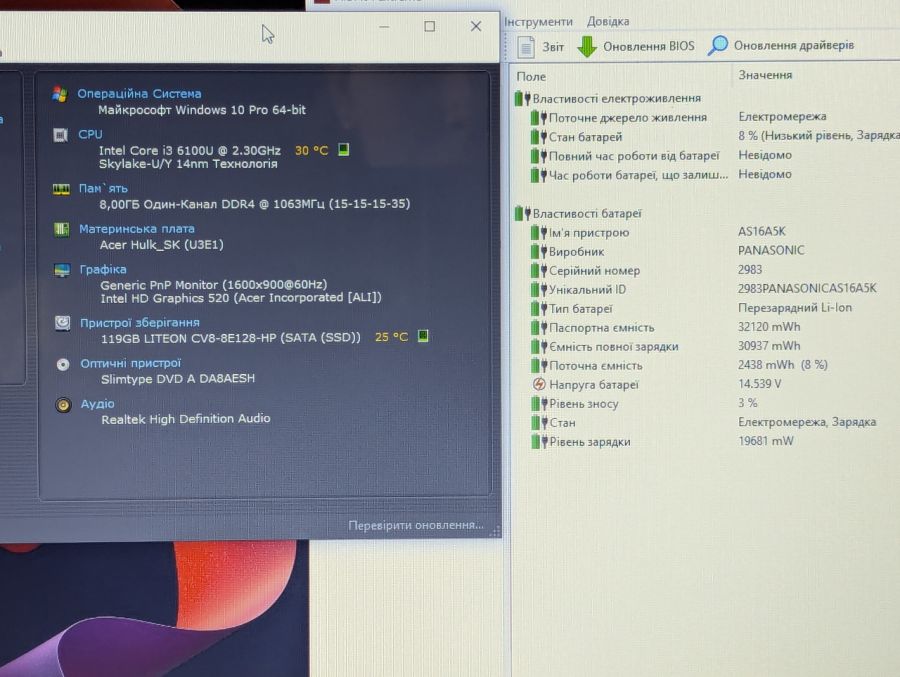900x677 pixels.
Task: Select the Поточна ємність row
Action: tap(706, 365)
